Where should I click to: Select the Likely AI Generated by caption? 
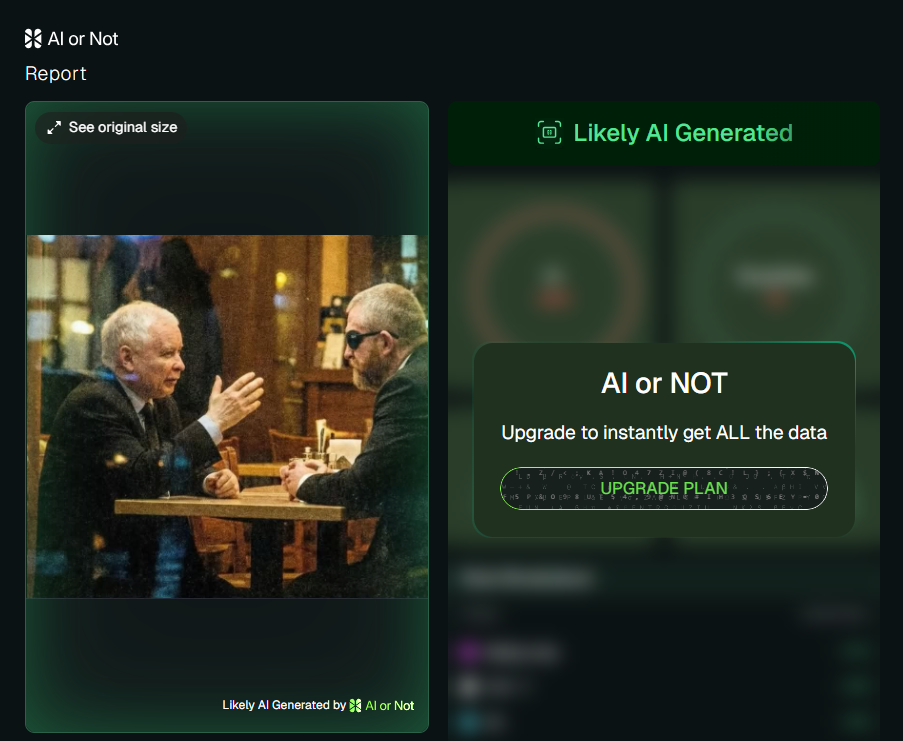[x=284, y=705]
